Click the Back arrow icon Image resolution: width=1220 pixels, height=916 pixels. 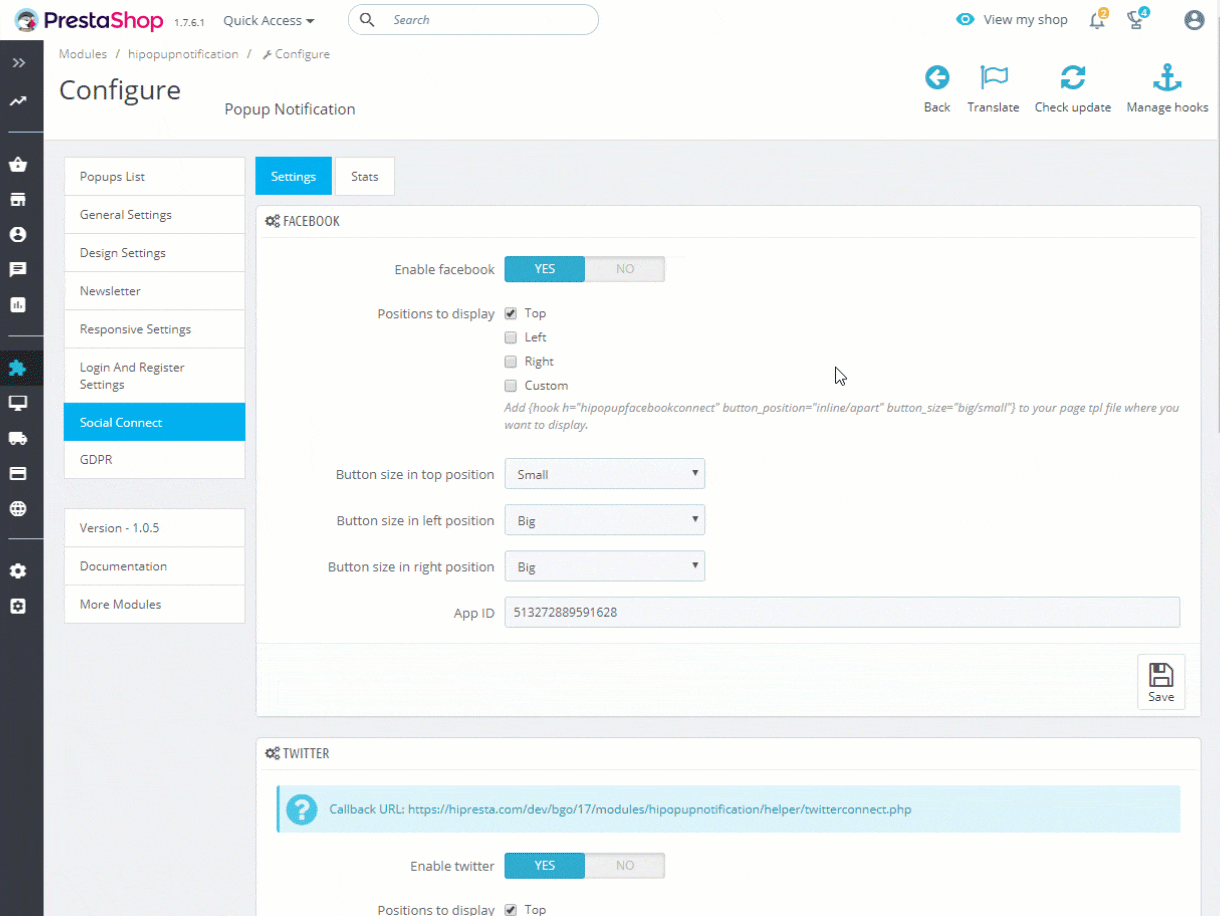(937, 78)
